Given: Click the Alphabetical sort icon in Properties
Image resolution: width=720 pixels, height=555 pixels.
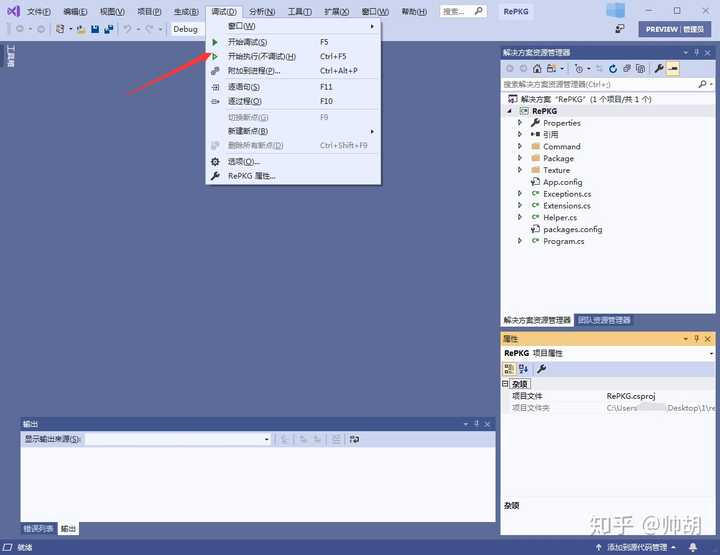Looking at the screenshot, I should (x=523, y=369).
